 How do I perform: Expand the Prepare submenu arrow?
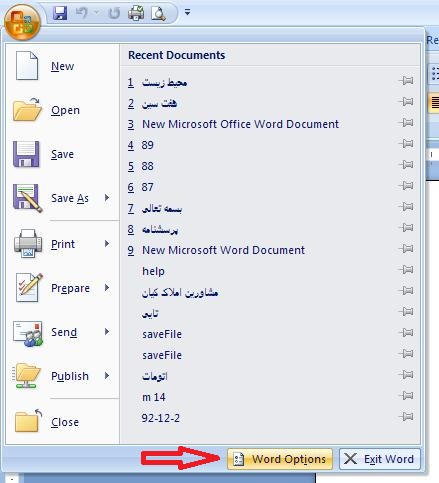point(107,288)
